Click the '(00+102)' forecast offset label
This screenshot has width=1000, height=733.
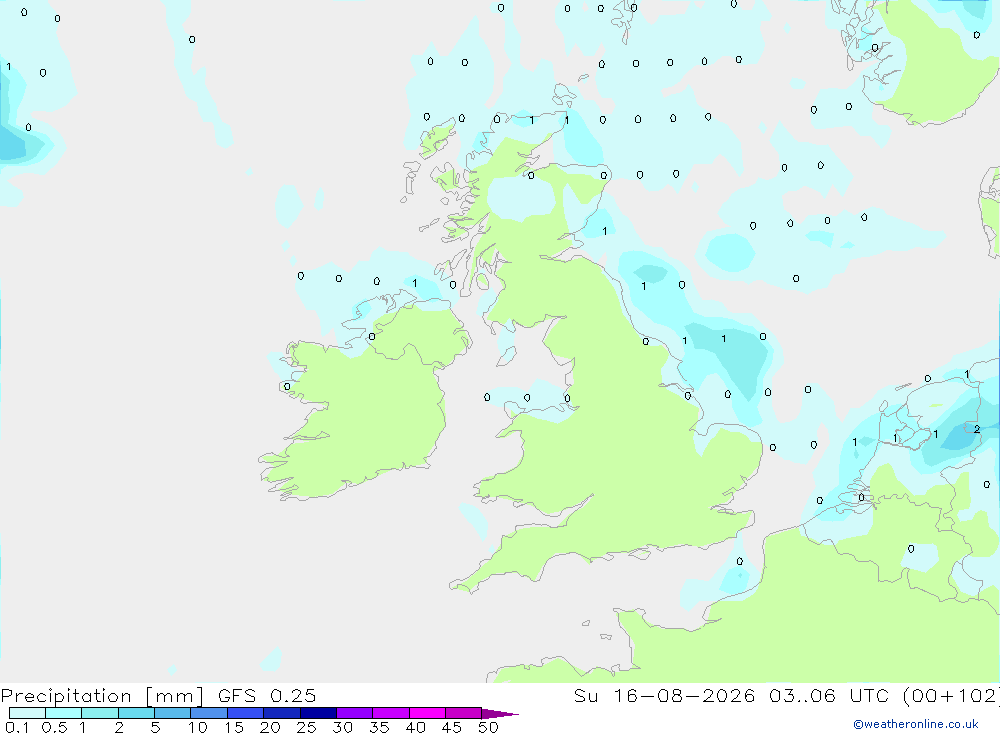(952, 695)
